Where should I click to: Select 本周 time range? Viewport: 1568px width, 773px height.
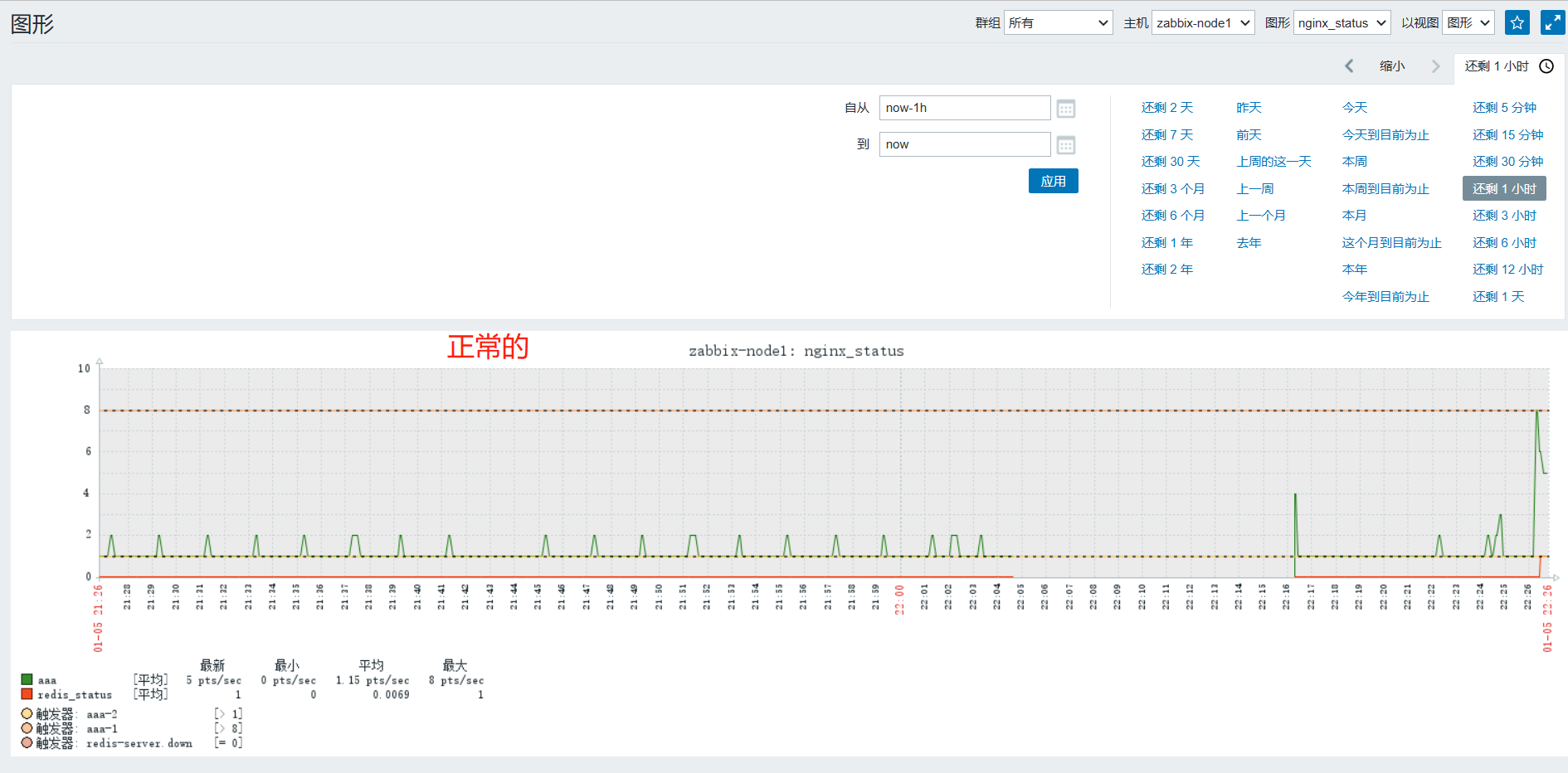[1355, 162]
